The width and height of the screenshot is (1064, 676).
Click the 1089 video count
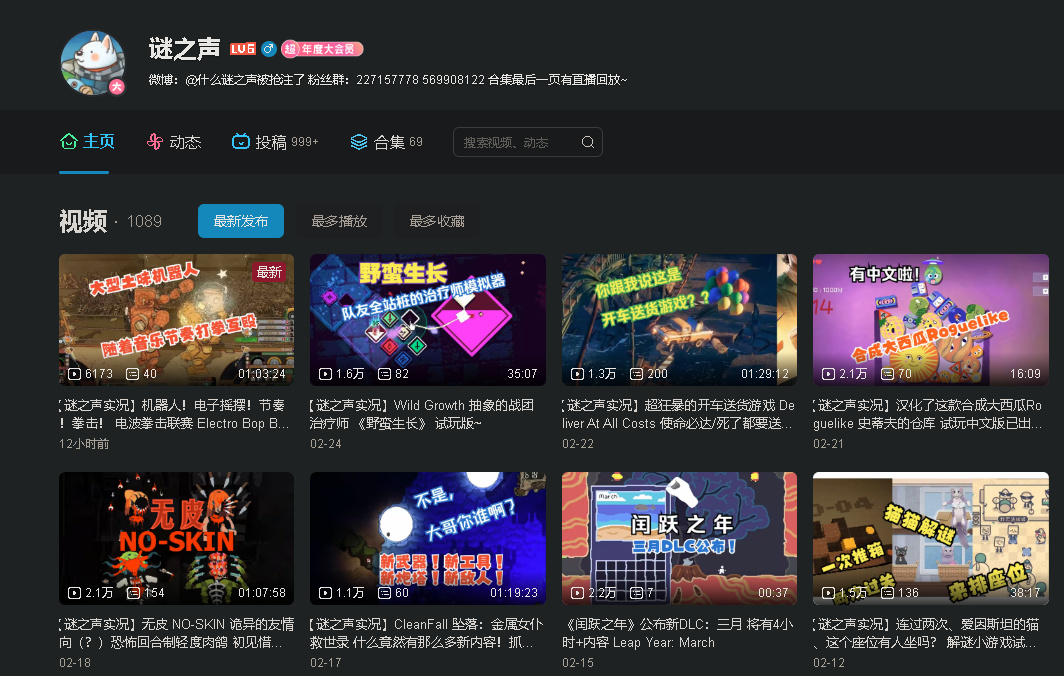click(x=145, y=221)
